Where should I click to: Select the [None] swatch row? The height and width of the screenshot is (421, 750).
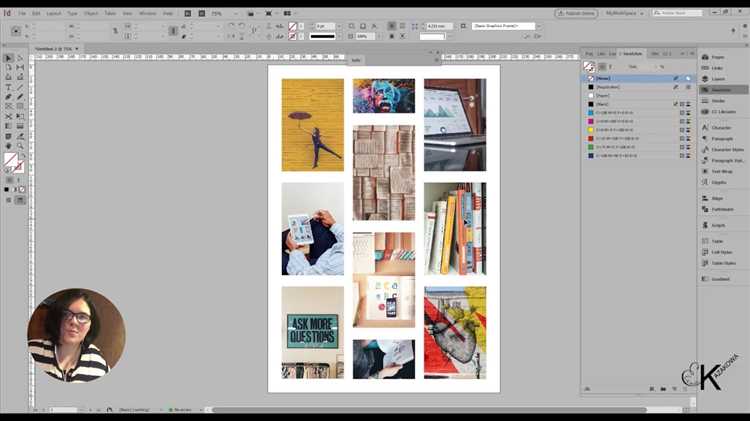click(638, 78)
